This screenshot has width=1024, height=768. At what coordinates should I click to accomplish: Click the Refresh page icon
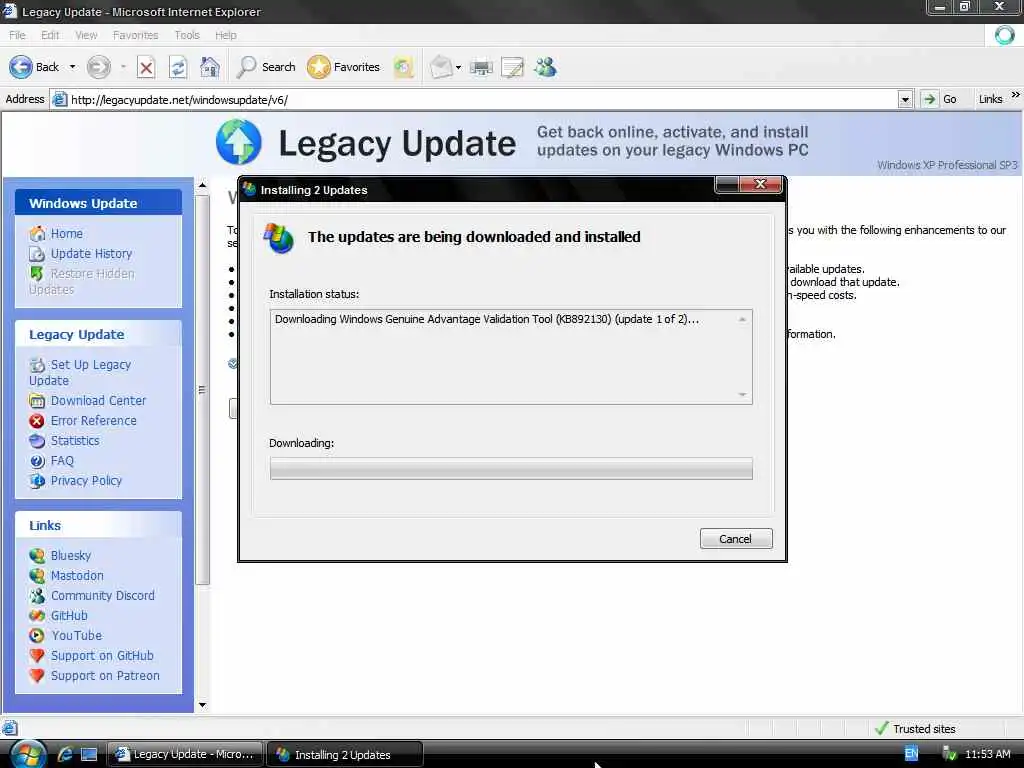point(178,67)
